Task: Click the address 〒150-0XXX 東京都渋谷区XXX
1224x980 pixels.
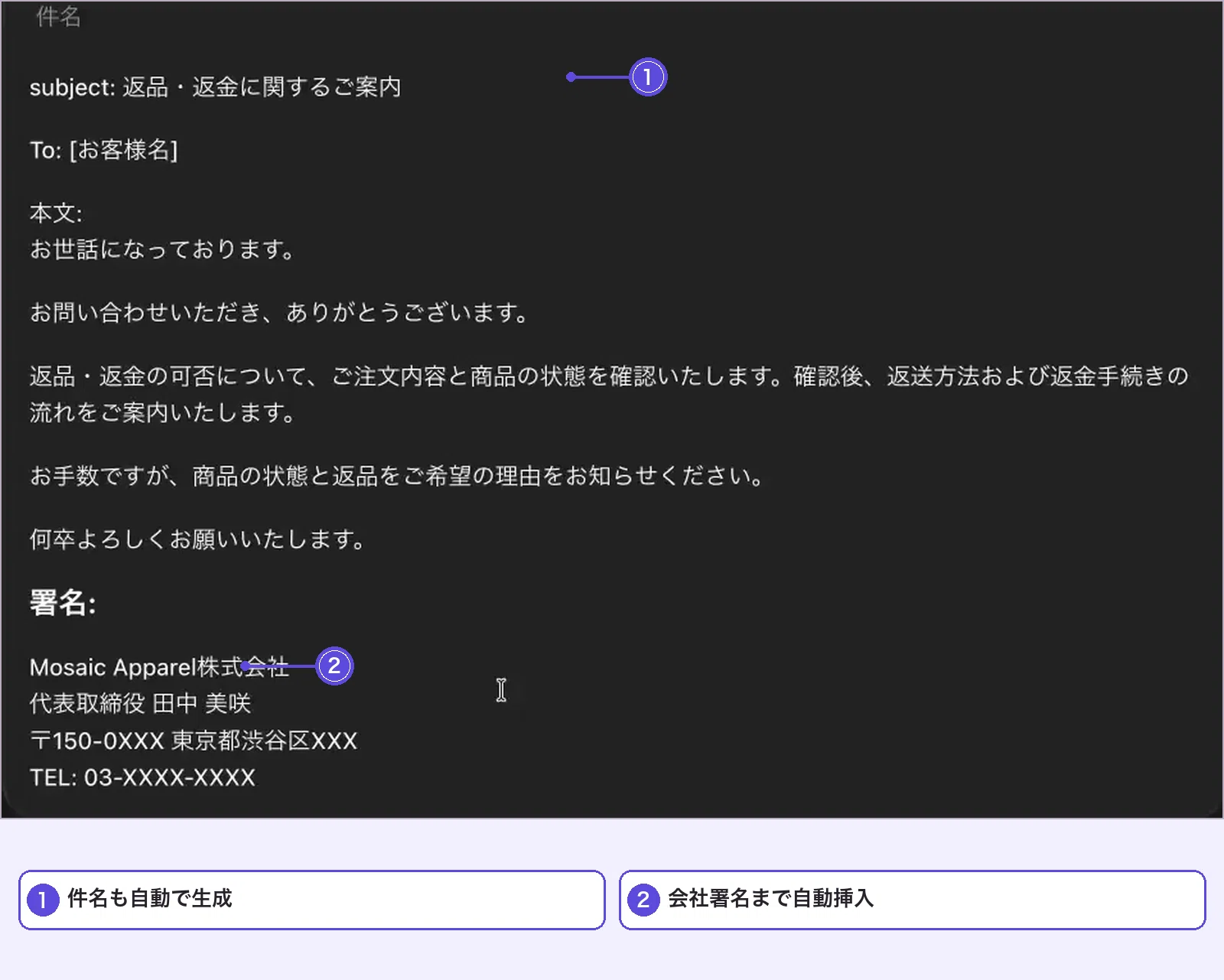Action: [x=194, y=741]
